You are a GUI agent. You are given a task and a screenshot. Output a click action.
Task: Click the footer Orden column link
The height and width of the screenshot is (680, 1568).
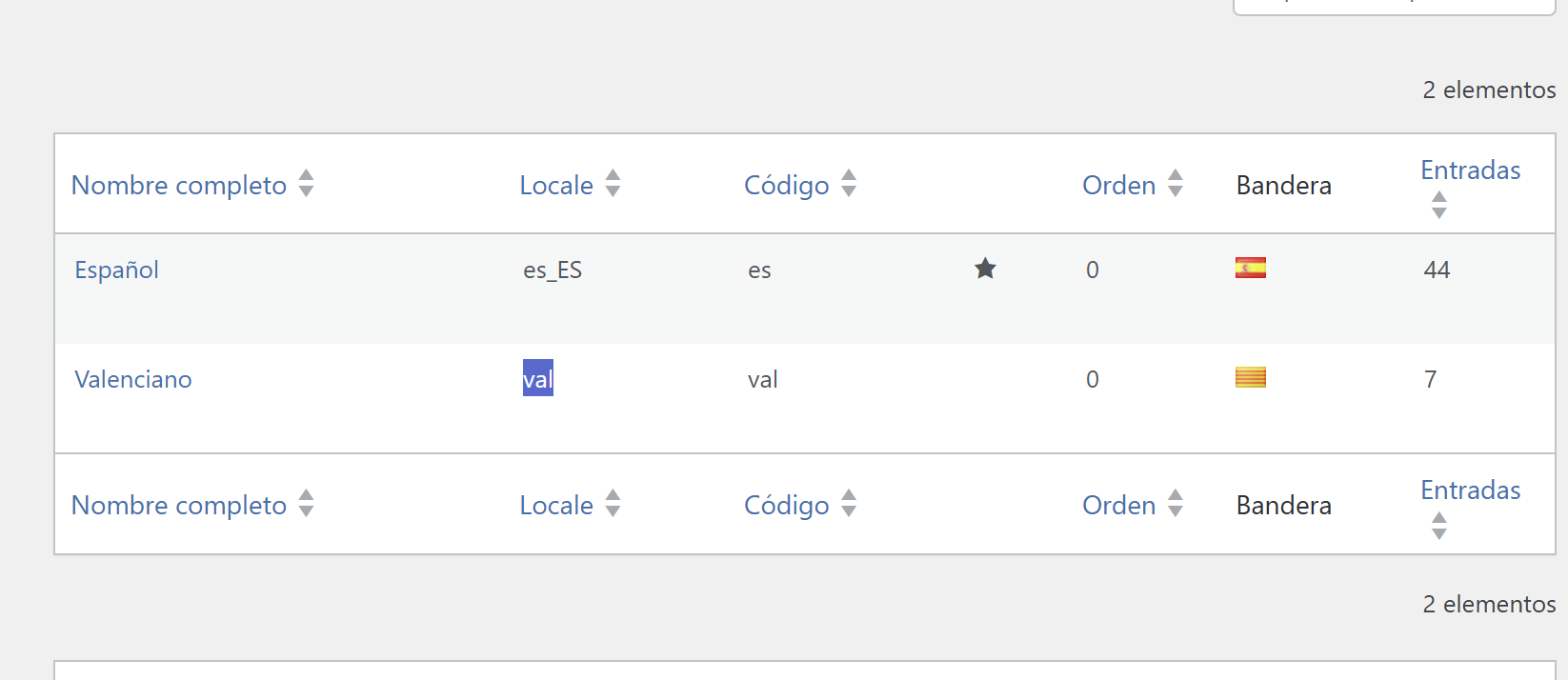tap(1118, 505)
